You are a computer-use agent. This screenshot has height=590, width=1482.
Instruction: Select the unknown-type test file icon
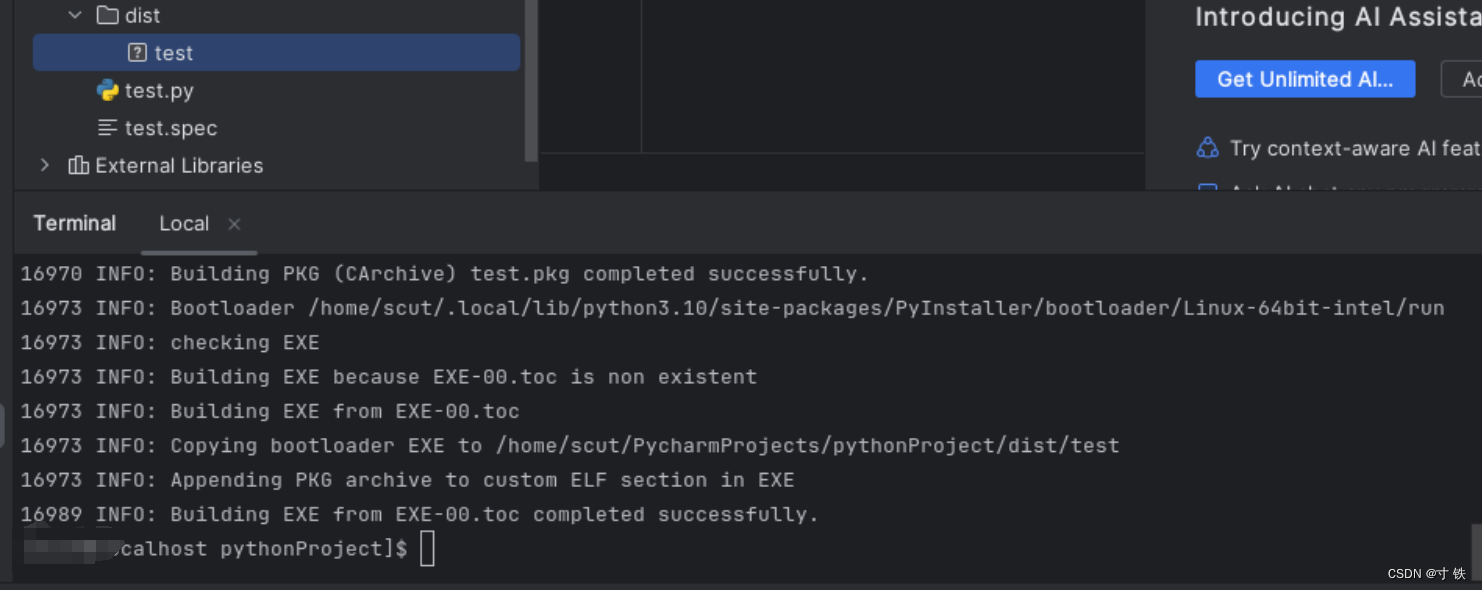138,52
